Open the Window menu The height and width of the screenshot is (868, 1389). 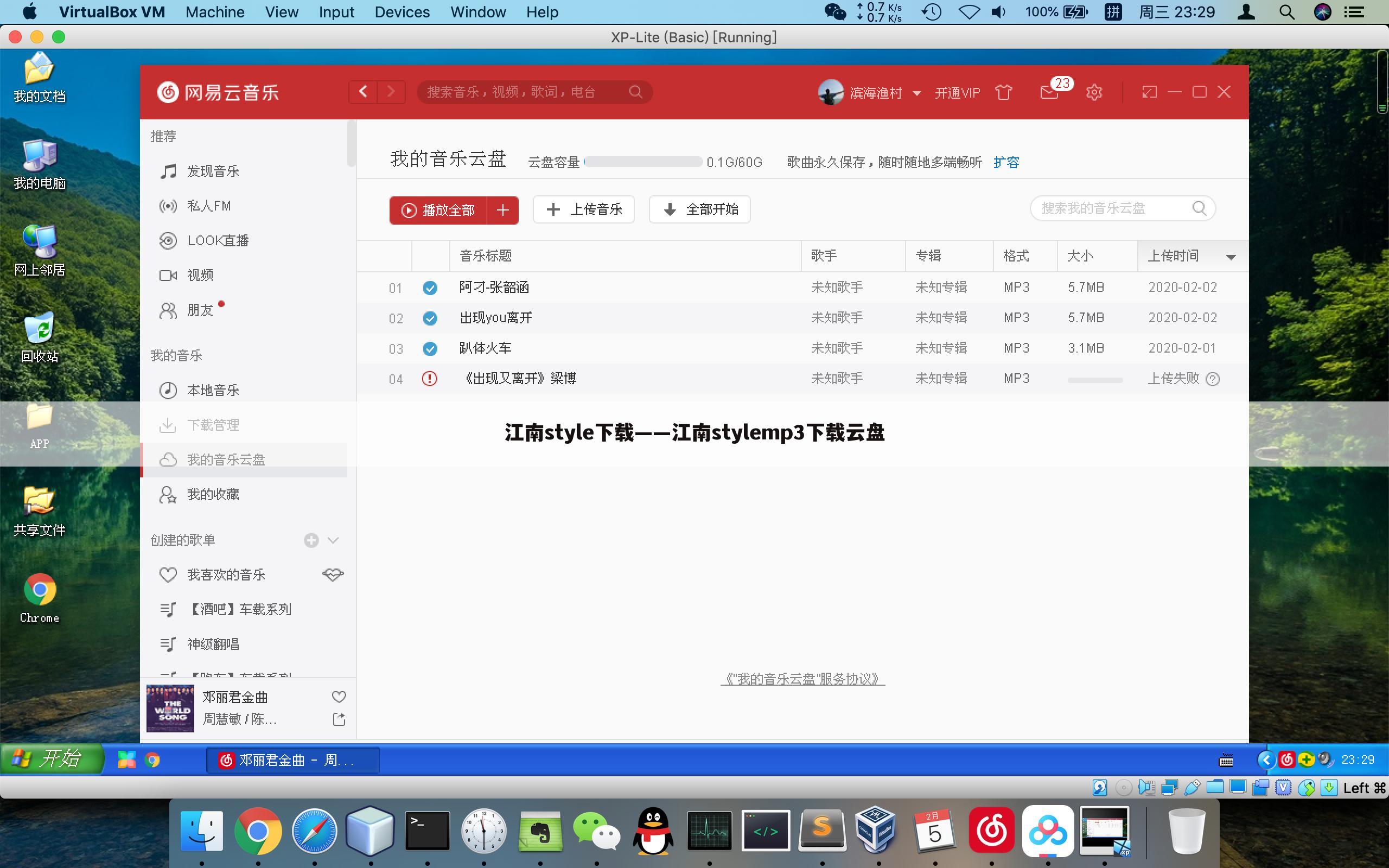click(478, 12)
